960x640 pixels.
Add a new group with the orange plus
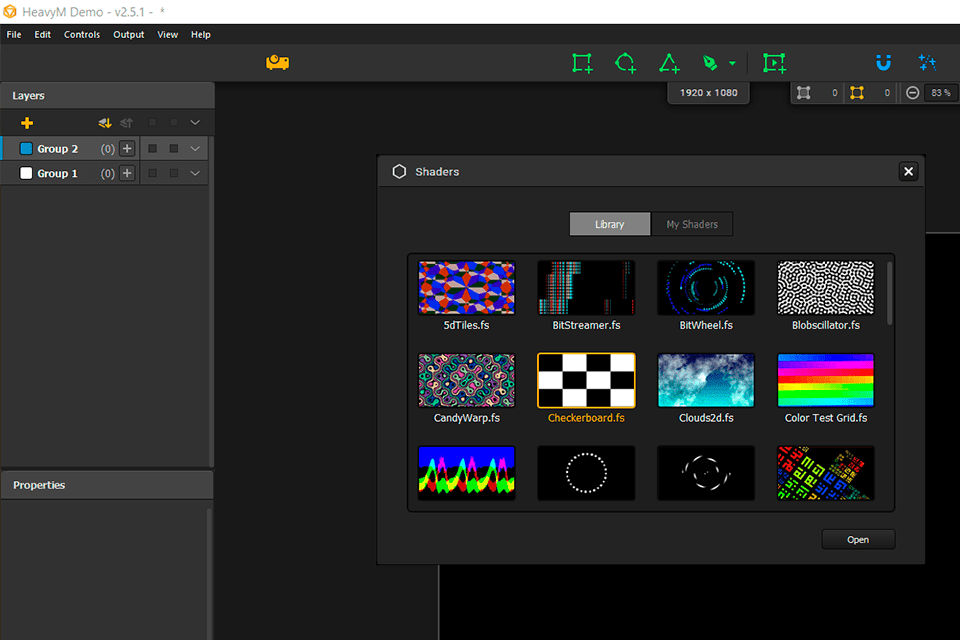27,123
